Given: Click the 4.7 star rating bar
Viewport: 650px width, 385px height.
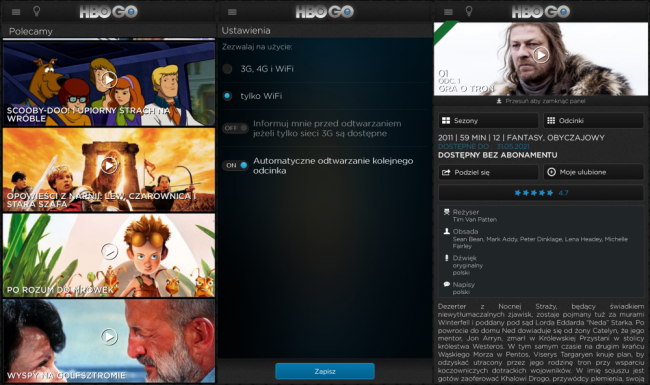Looking at the screenshot, I should (541, 193).
